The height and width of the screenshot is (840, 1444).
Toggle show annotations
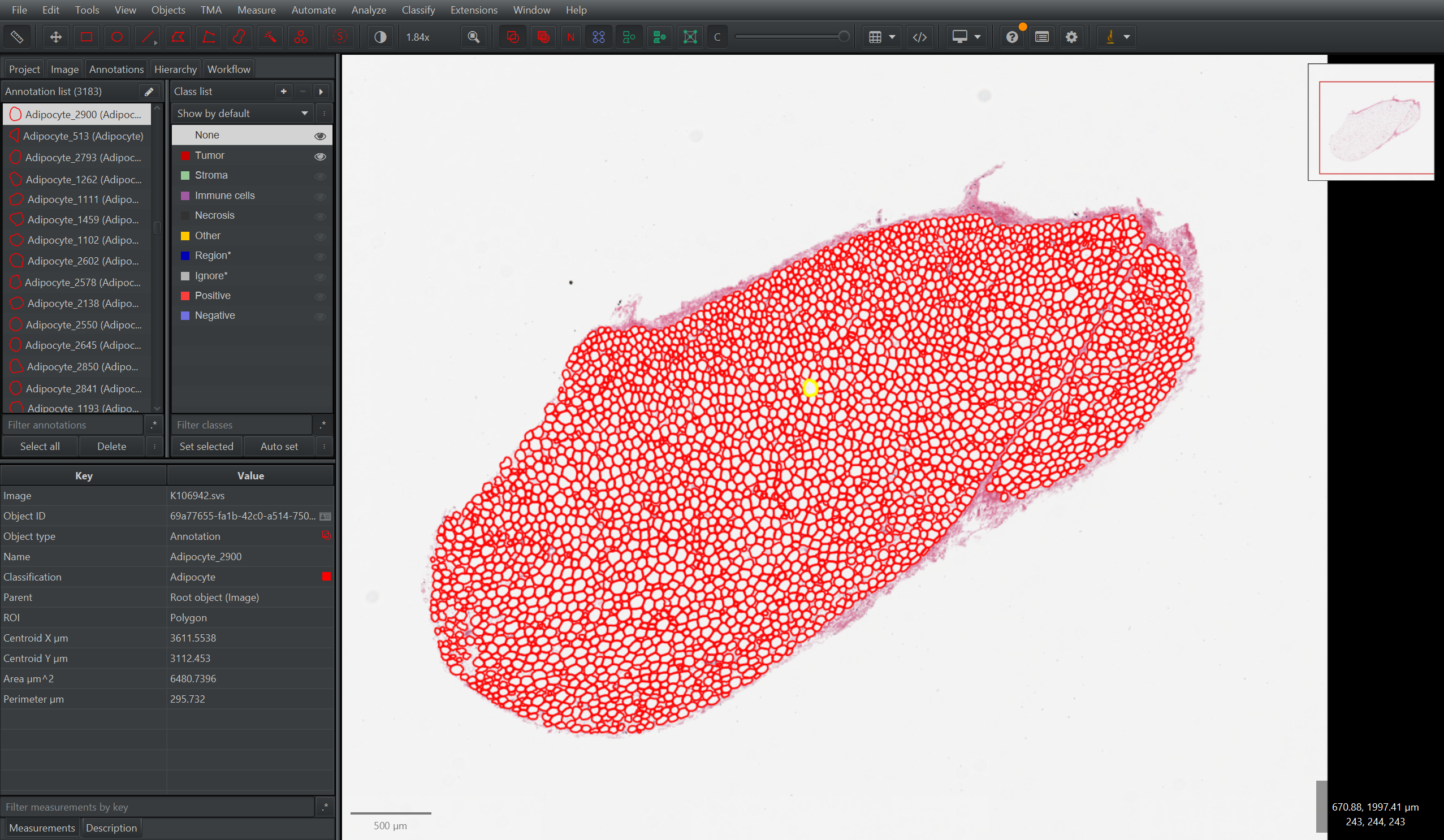513,37
